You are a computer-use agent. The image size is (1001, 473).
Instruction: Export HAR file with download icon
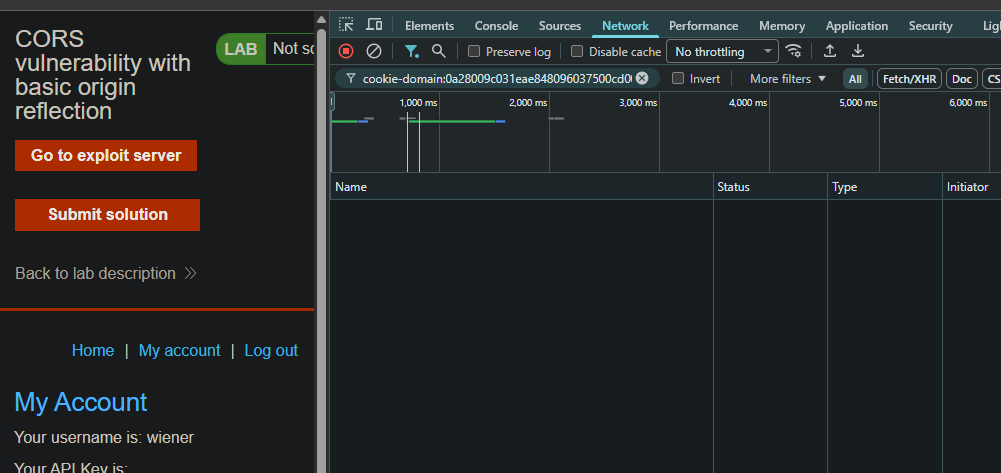[858, 51]
